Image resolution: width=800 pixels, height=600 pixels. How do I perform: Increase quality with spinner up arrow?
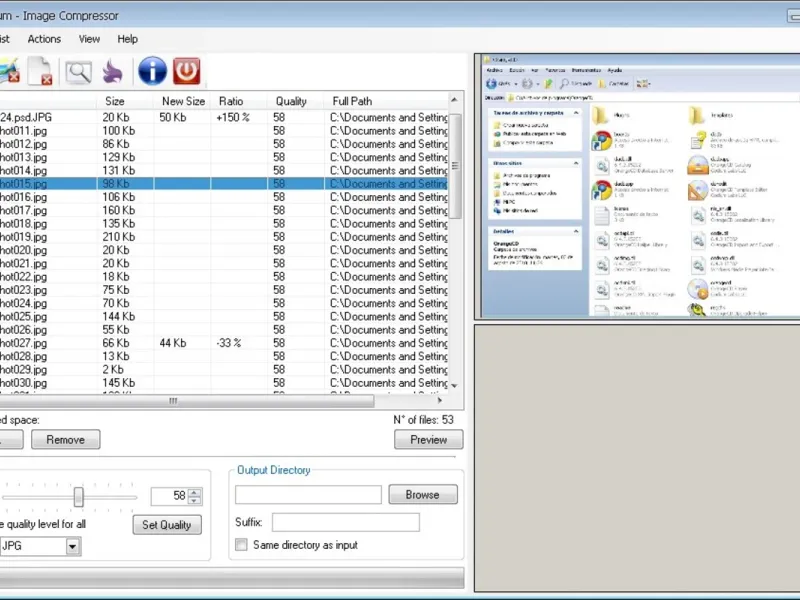pos(194,492)
